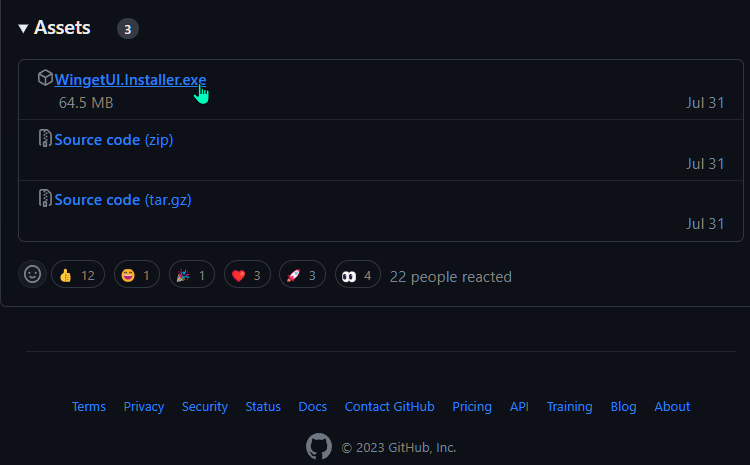Screen dimensions: 750x465
Task: Toggle the eyes reaction
Action: 358,275
